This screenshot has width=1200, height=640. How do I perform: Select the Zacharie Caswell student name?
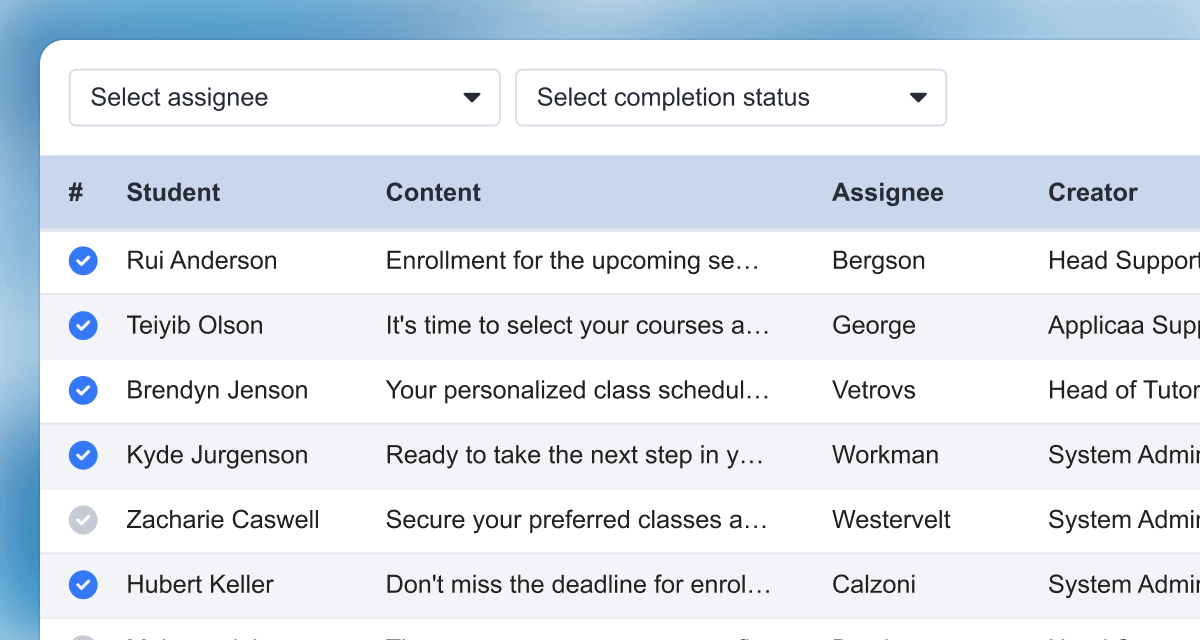(222, 520)
